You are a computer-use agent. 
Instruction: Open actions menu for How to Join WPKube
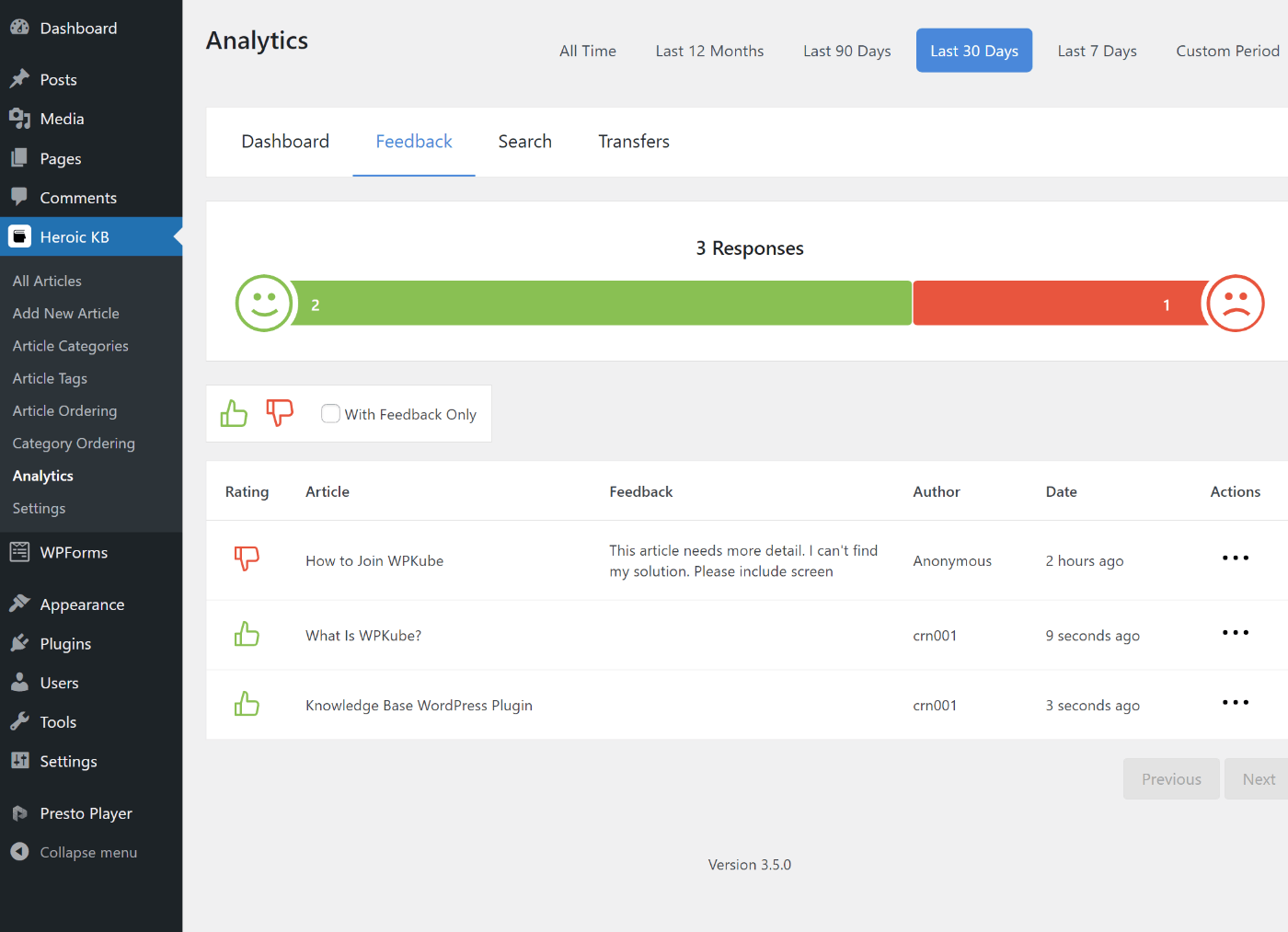tap(1236, 558)
